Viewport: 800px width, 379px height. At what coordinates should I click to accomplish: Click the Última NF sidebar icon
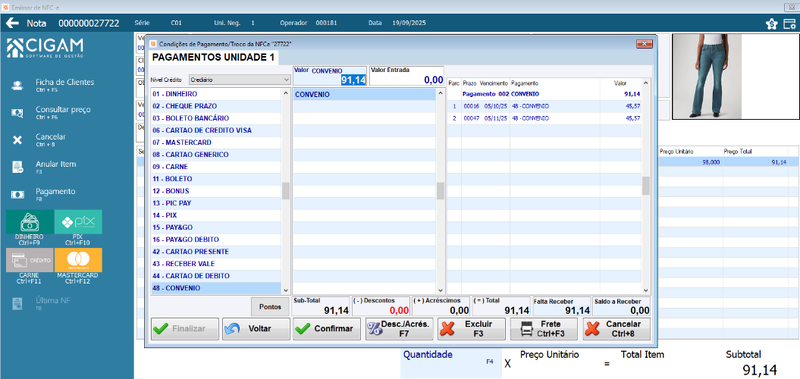click(x=17, y=304)
